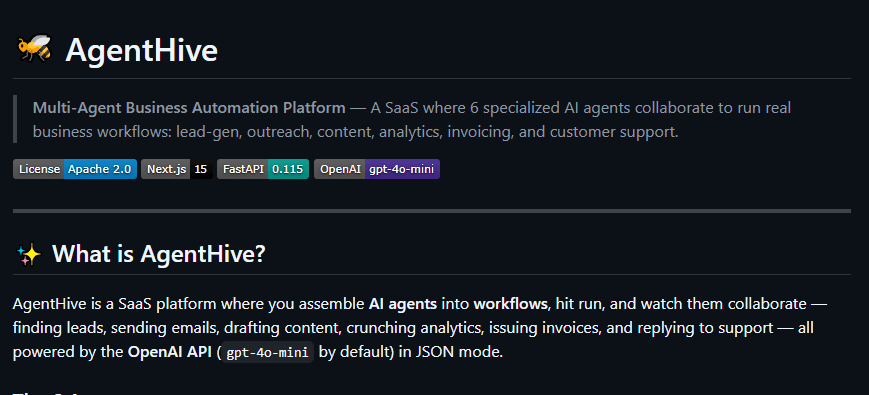This screenshot has width=869, height=395.
Task: Click the bold AI agents text
Action: [403, 304]
